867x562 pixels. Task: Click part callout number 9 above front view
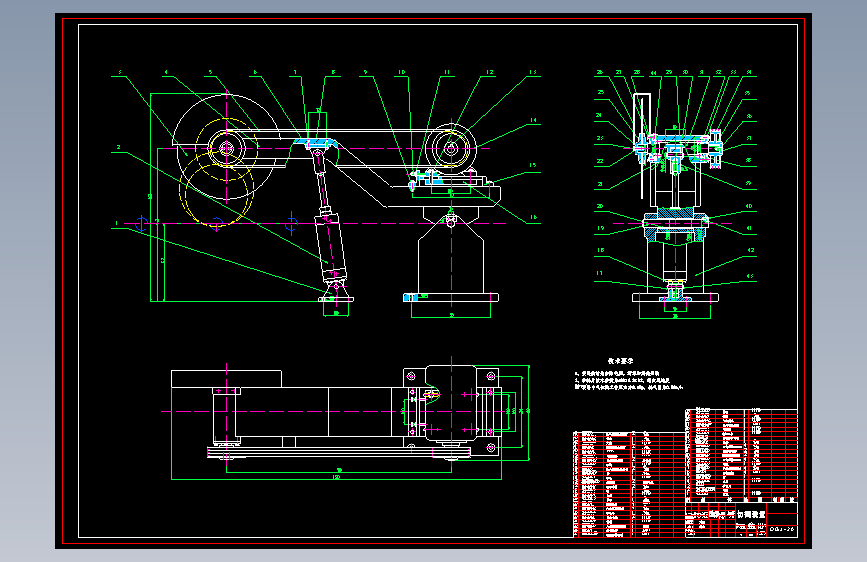point(365,72)
